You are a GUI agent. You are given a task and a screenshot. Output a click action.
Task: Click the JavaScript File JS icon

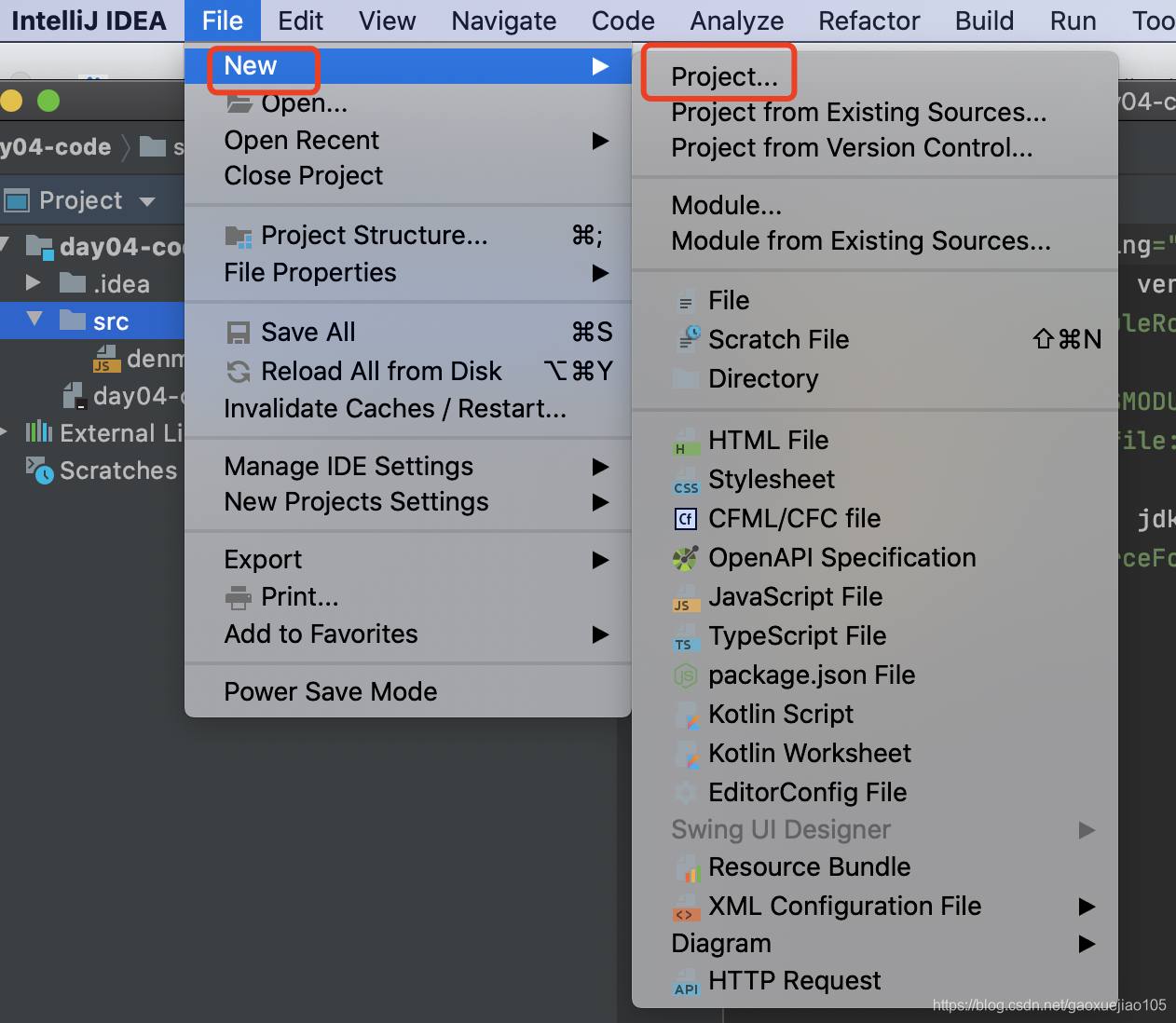pos(686,598)
